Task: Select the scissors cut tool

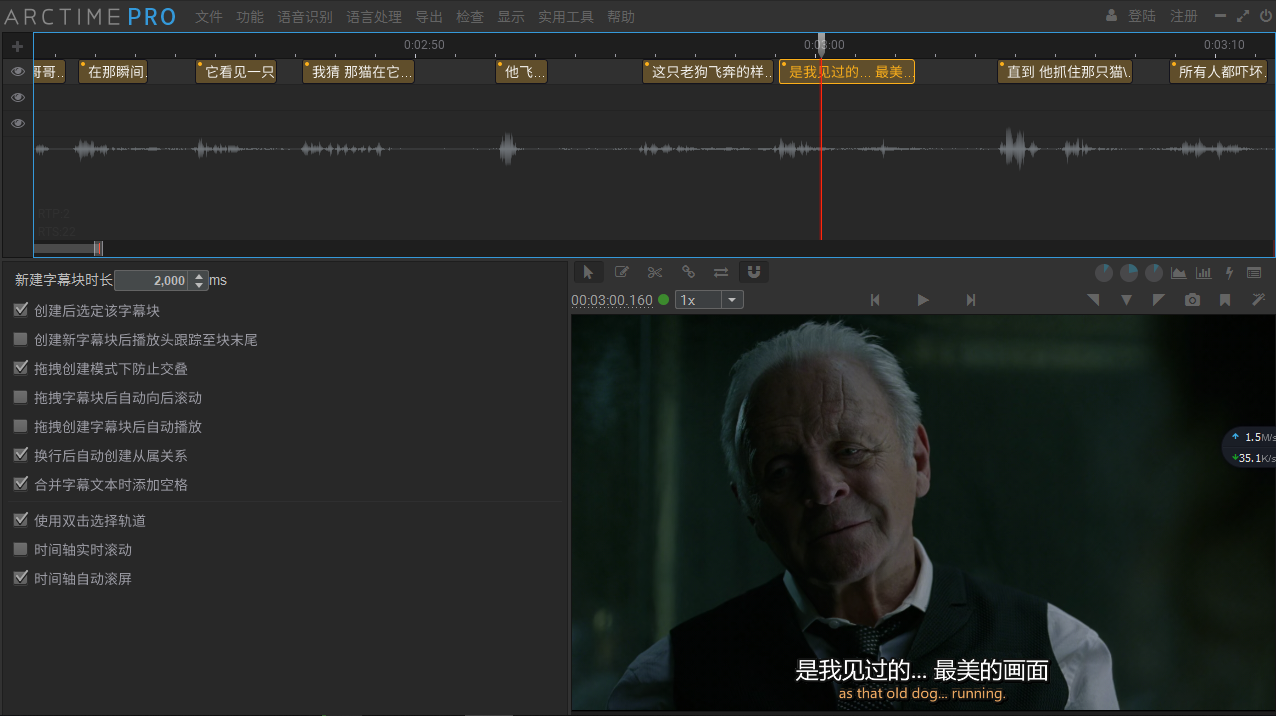Action: click(655, 272)
